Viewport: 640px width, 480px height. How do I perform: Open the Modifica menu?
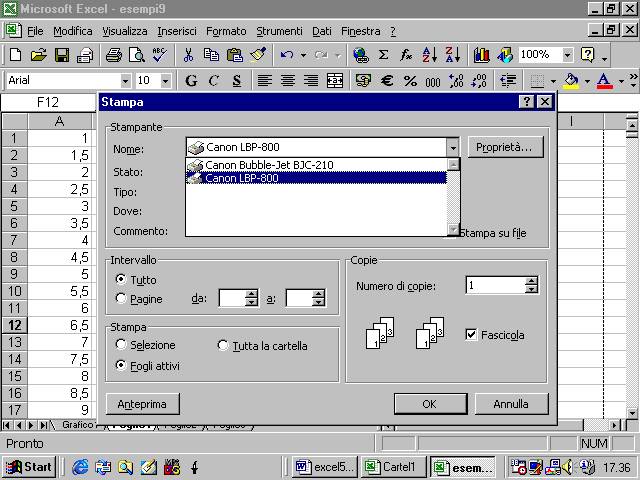click(x=73, y=31)
